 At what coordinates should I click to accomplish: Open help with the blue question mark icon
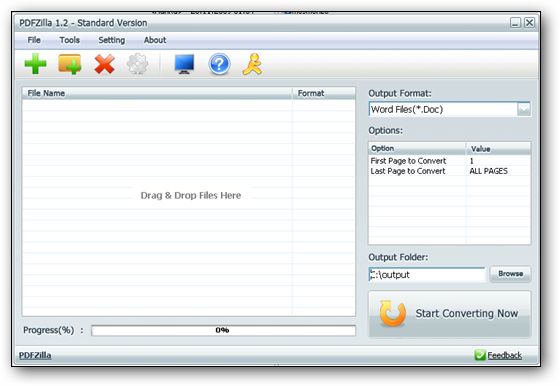[x=219, y=64]
